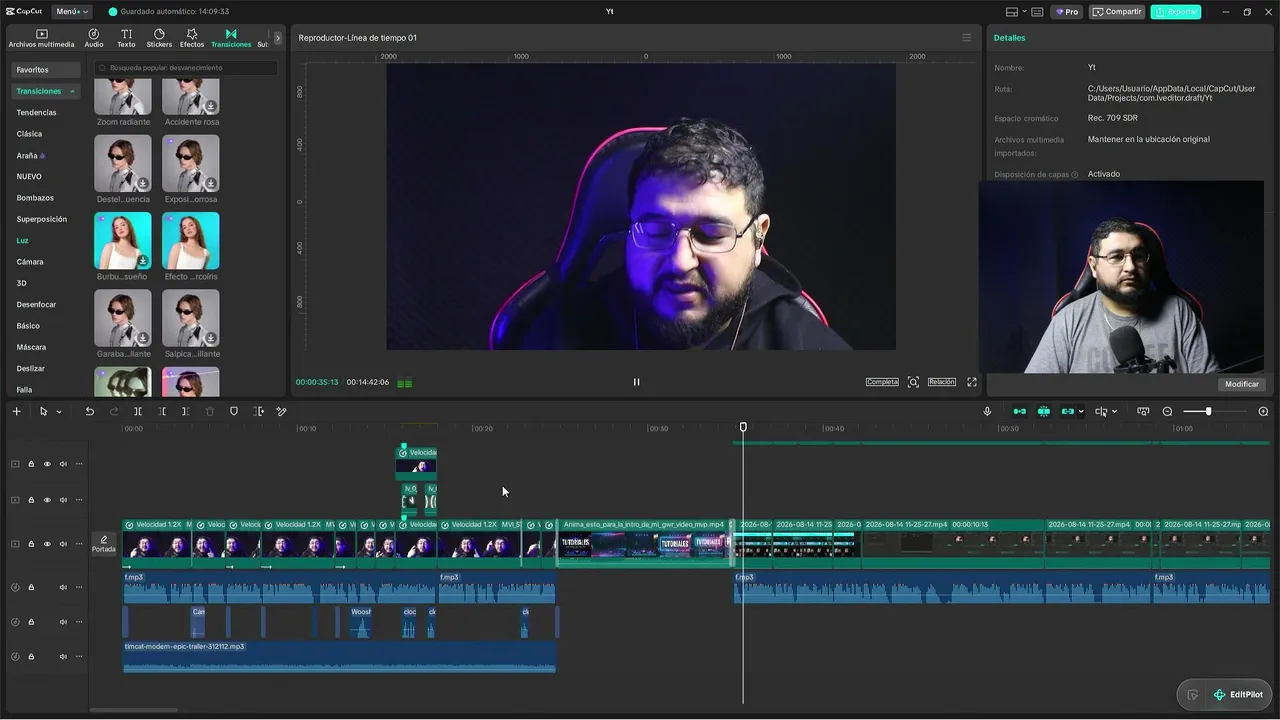
Task: Select the Tendencias transition category
Action: tap(36, 112)
